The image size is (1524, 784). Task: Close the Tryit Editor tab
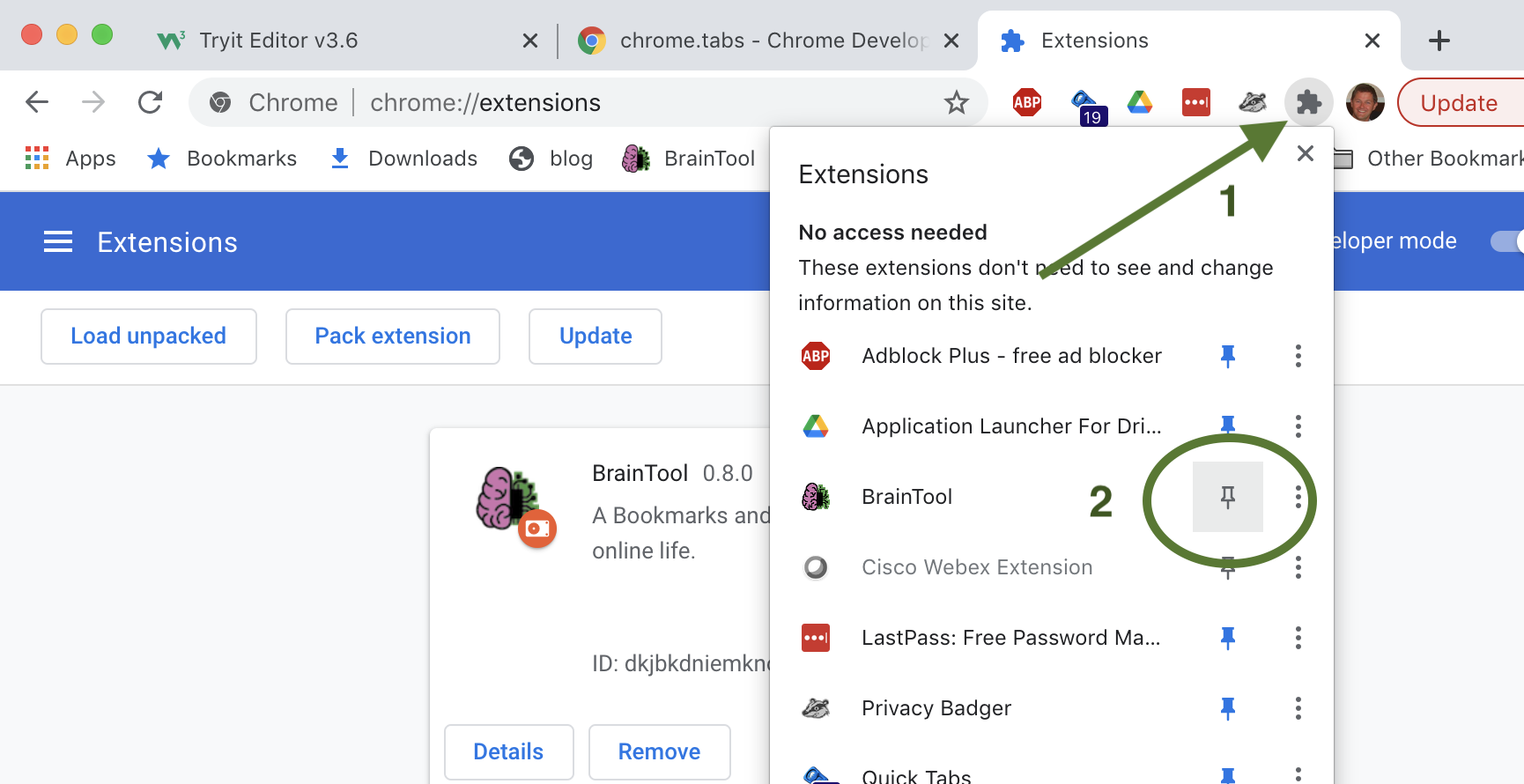coord(530,41)
